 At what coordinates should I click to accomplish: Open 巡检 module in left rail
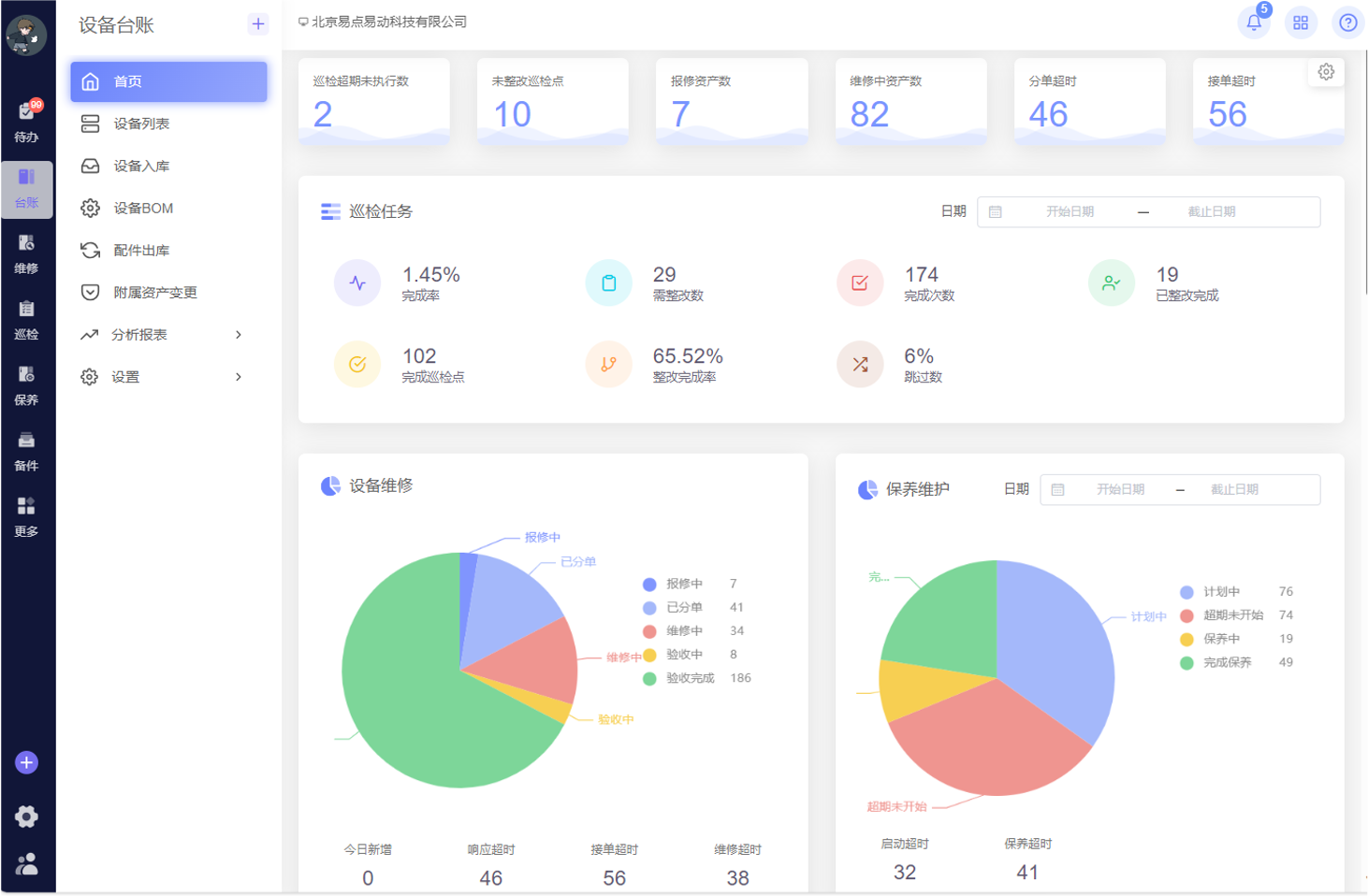(26, 319)
